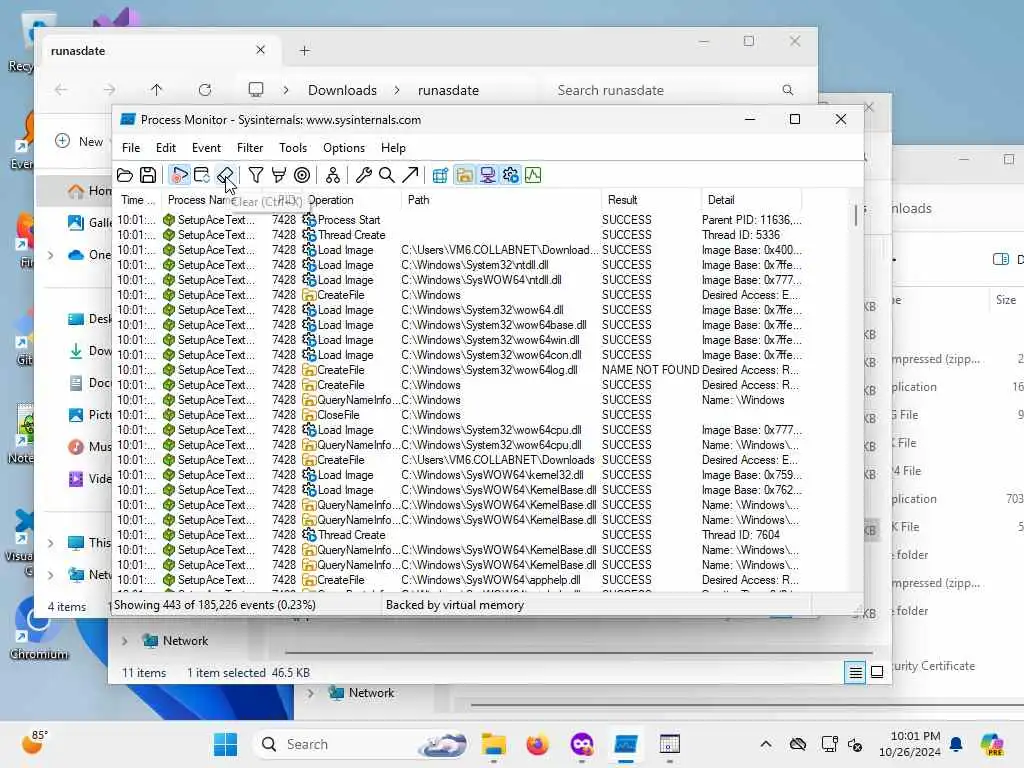The image size is (1024, 768).
Task: Open the Tools menu
Action: tap(293, 148)
